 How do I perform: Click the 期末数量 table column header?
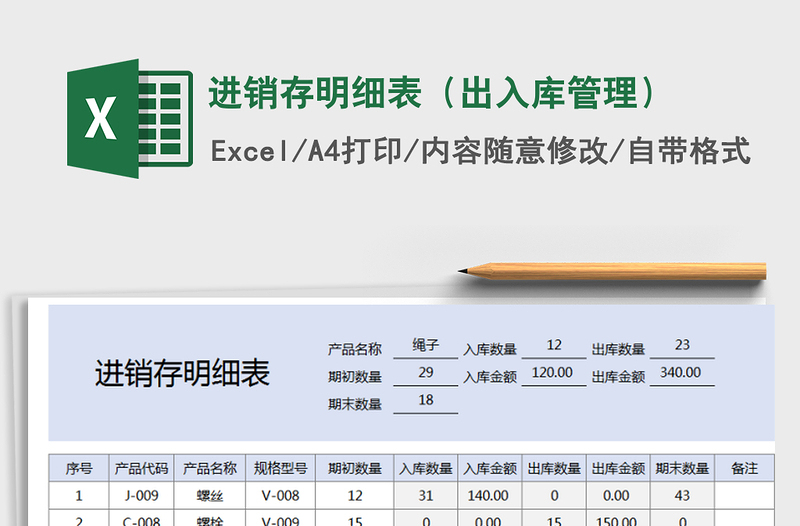tap(682, 468)
